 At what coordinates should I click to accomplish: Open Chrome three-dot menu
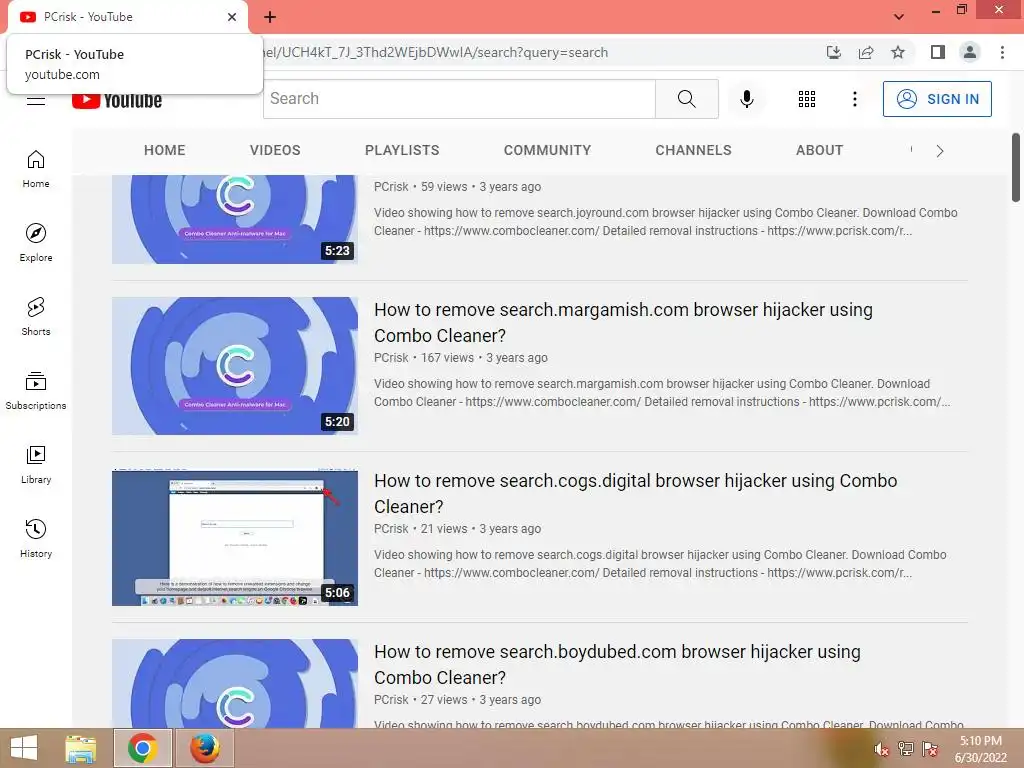pos(1002,52)
